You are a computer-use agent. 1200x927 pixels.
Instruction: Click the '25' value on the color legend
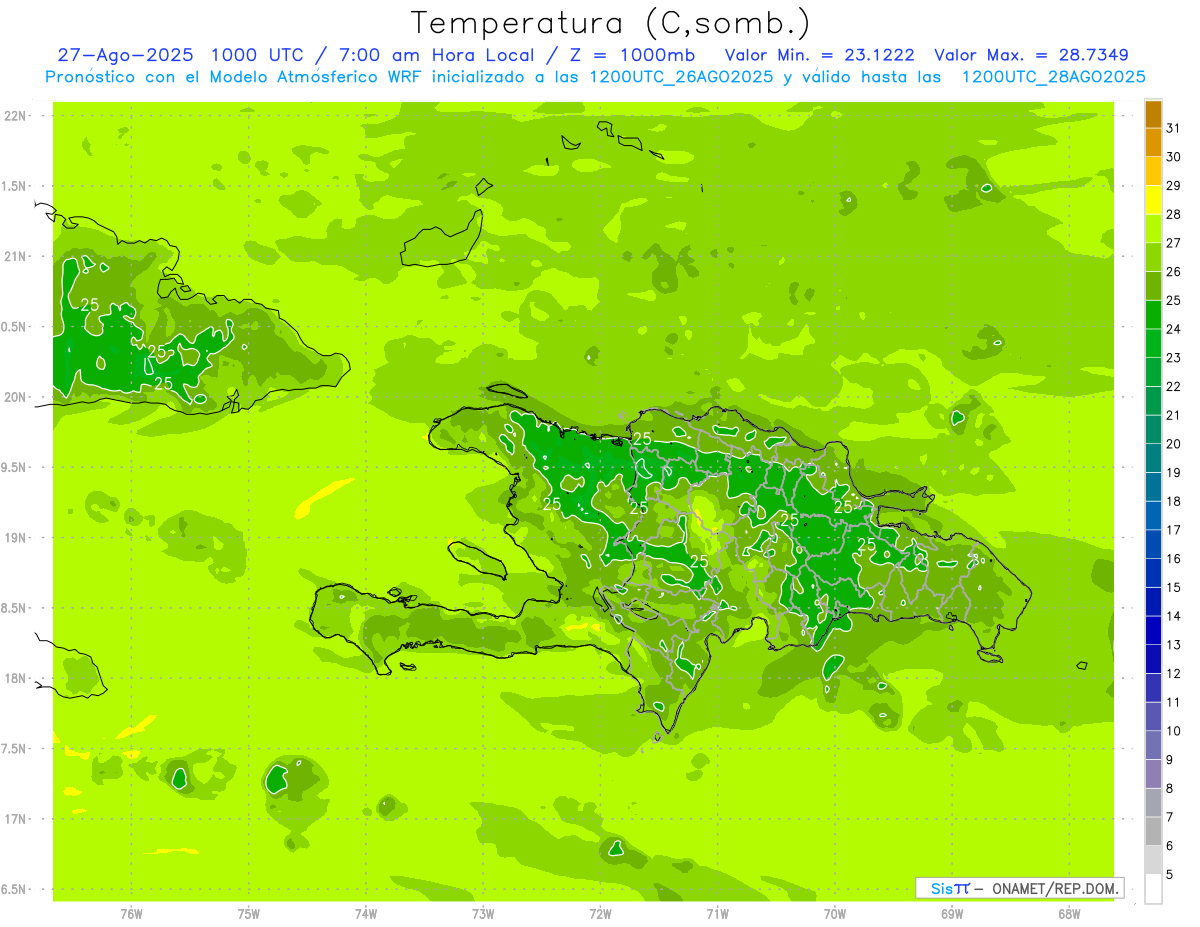(1173, 300)
